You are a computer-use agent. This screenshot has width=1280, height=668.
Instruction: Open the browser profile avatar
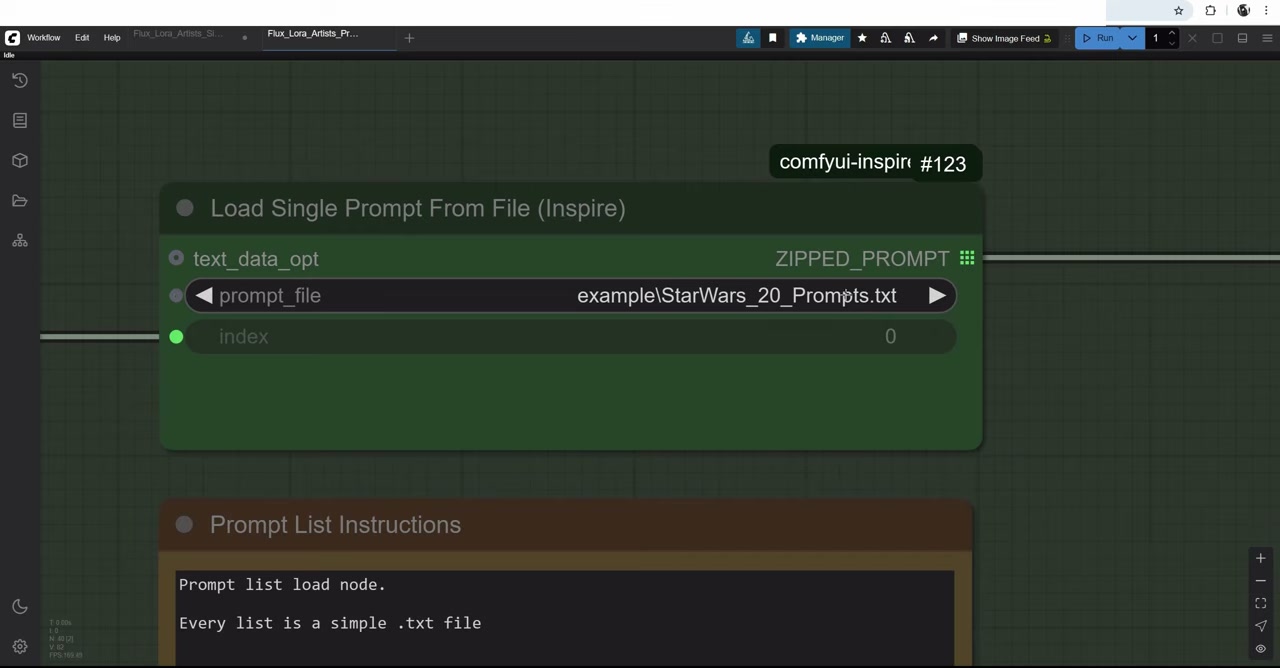[x=1243, y=10]
